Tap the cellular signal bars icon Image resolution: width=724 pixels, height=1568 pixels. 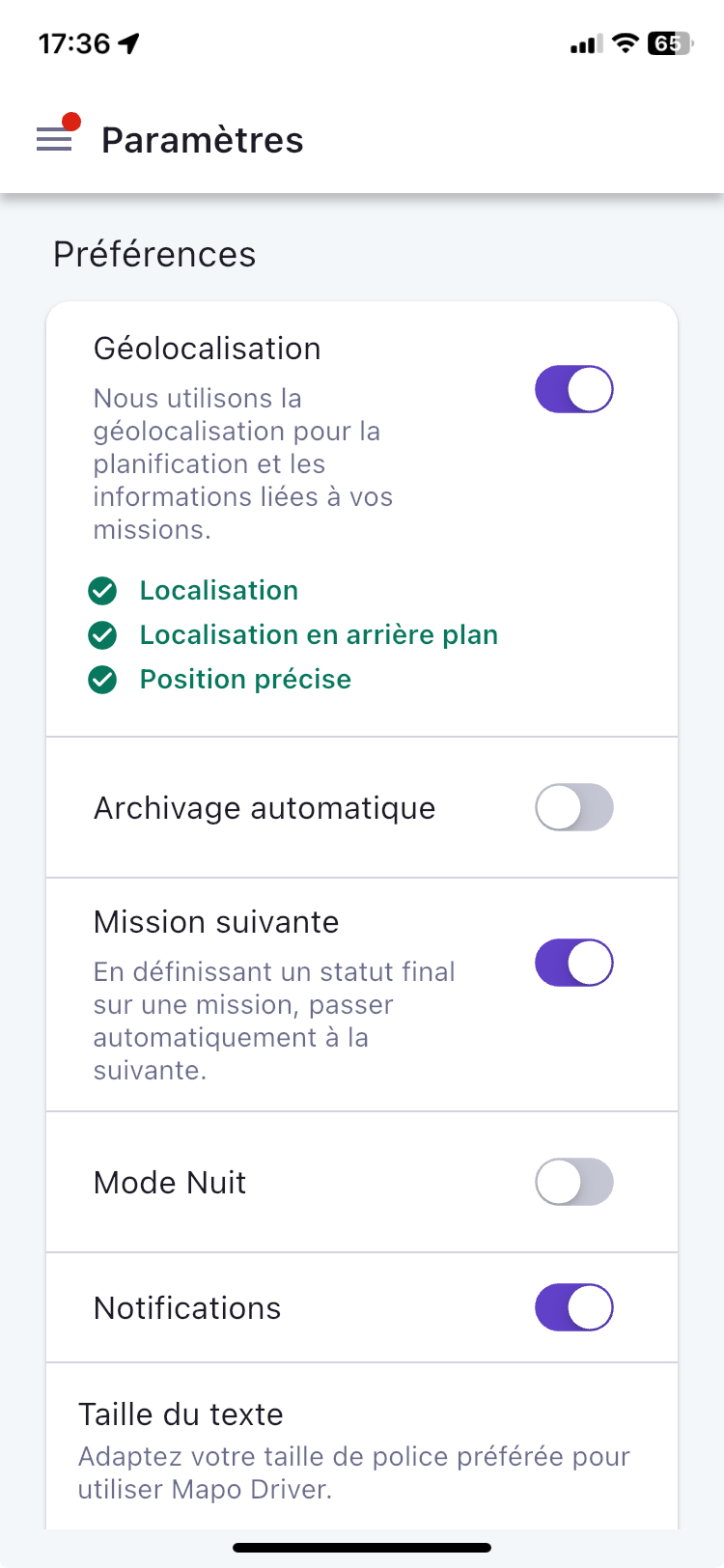586,43
